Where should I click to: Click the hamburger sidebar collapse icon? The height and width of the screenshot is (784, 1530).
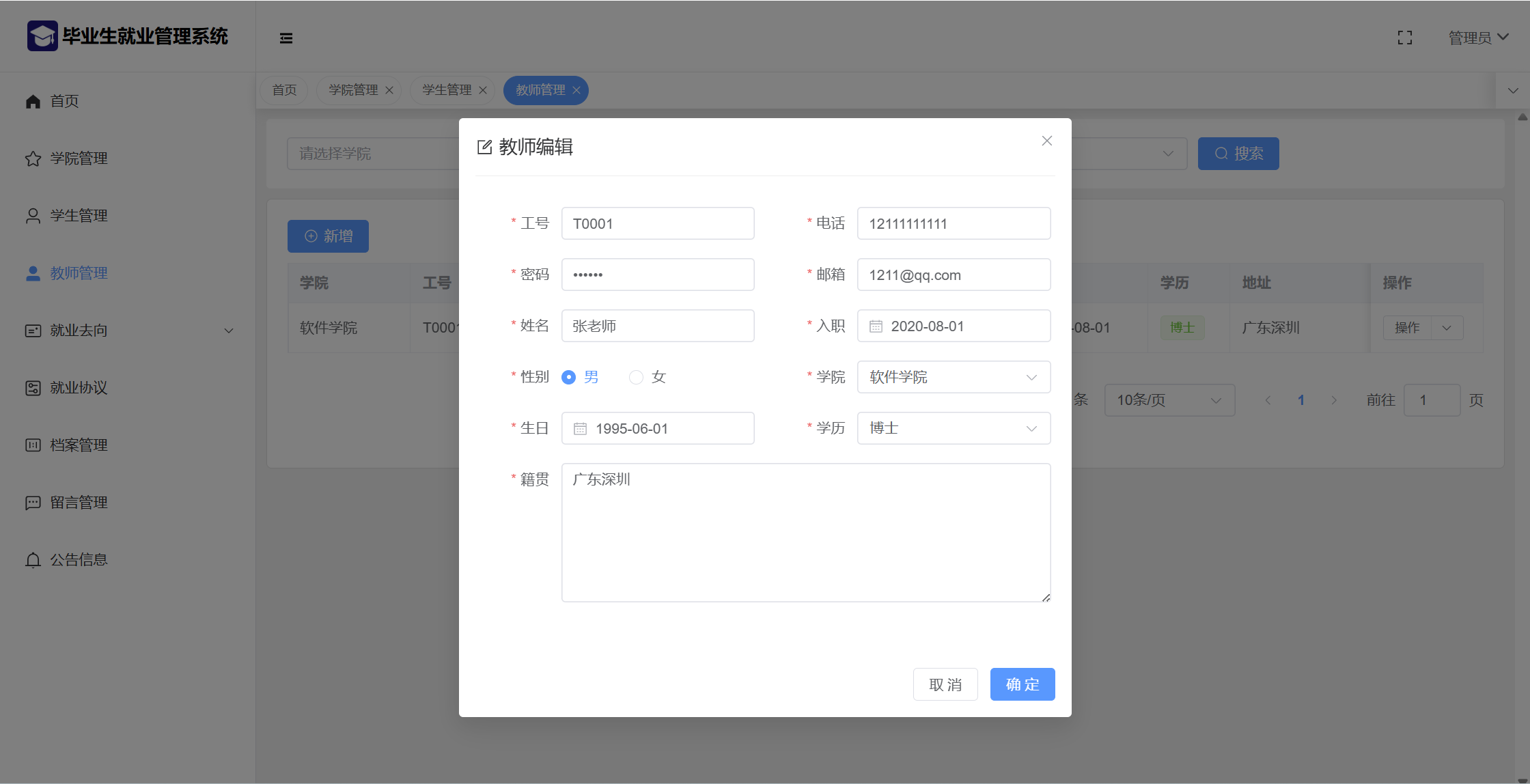286,38
